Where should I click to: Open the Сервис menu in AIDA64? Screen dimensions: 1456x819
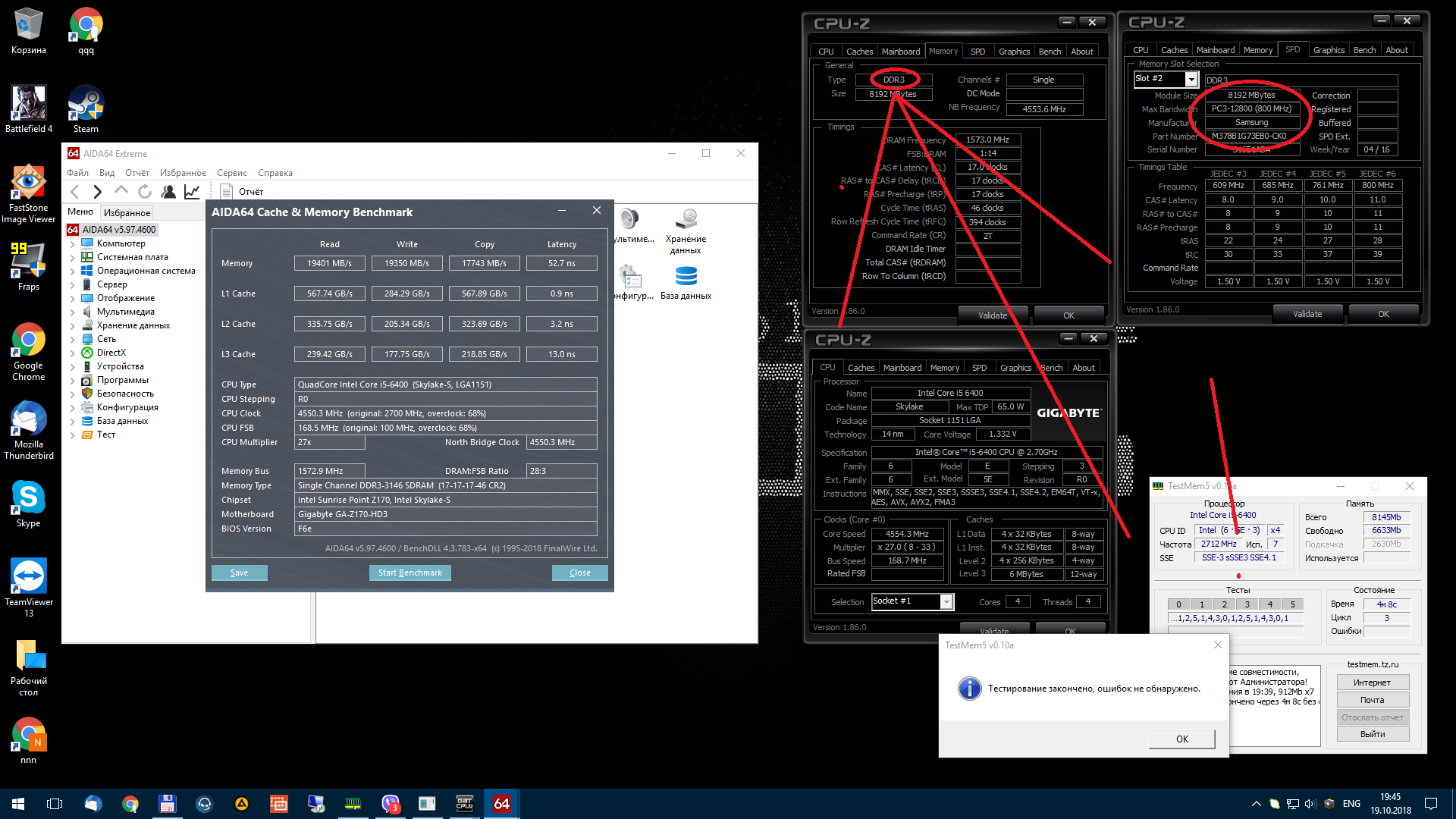(231, 173)
